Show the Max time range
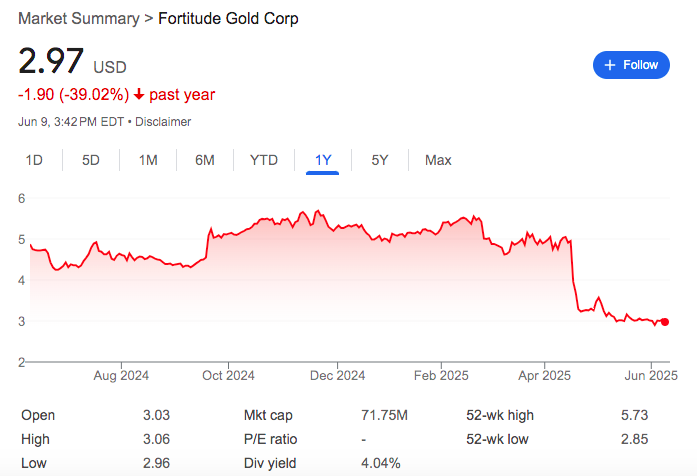697x476 pixels. click(438, 160)
